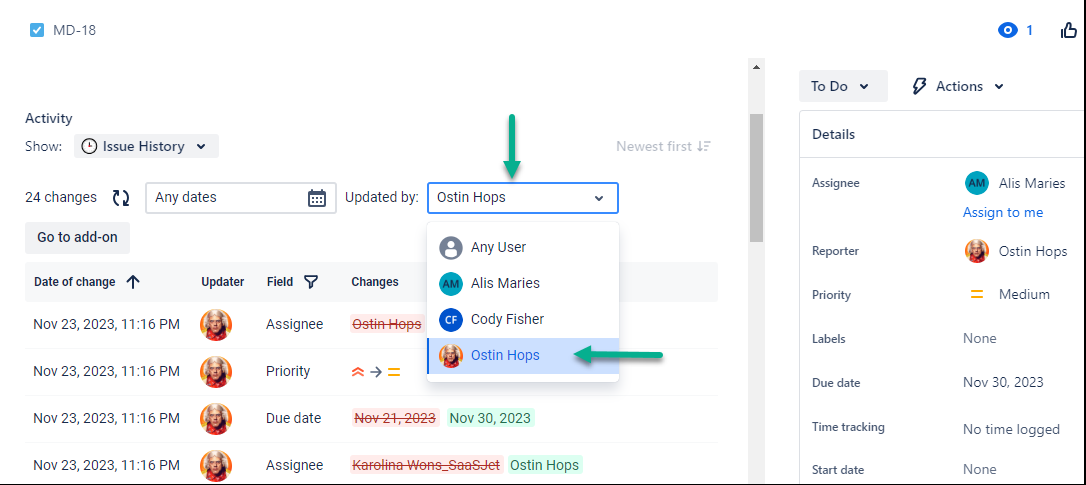The height and width of the screenshot is (485, 1086).
Task: Click the thumbs-up vote icon
Action: (1068, 30)
